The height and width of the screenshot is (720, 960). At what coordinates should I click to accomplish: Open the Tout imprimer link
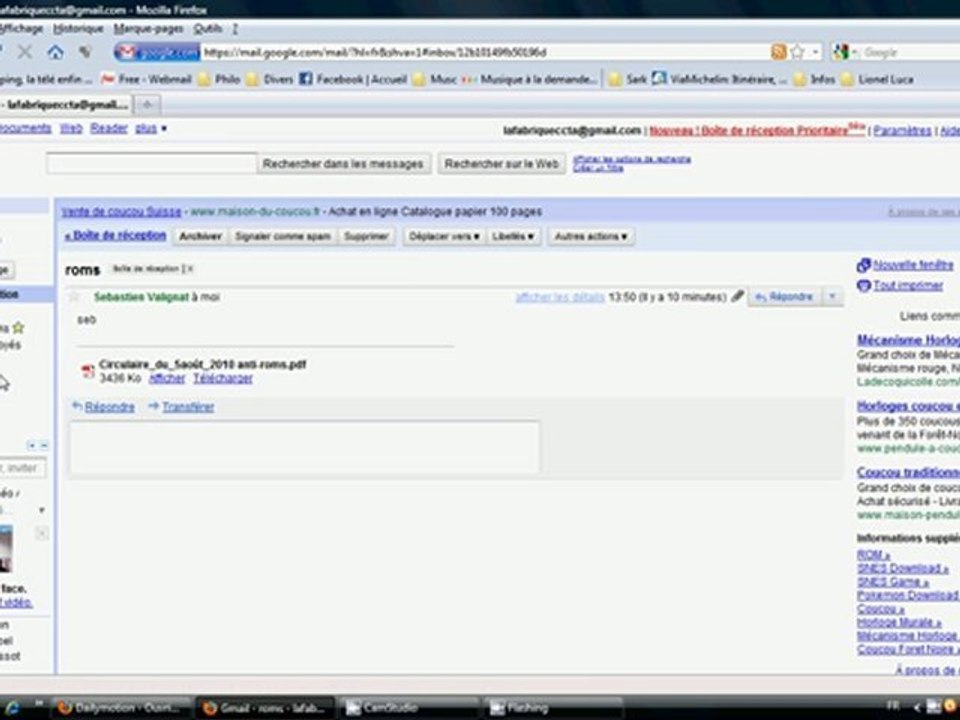click(908, 286)
